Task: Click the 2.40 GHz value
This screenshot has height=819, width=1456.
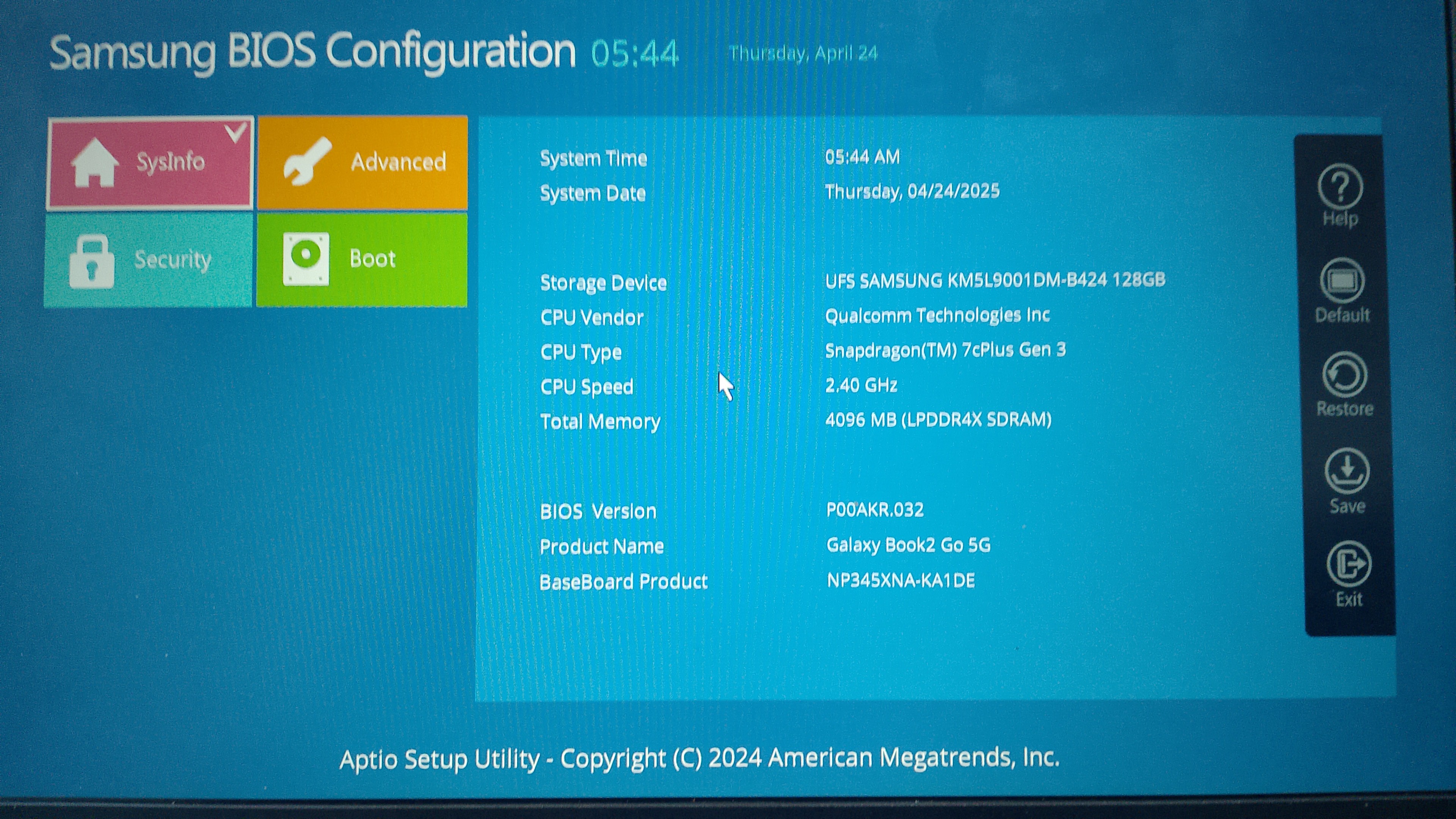Action: (x=861, y=386)
